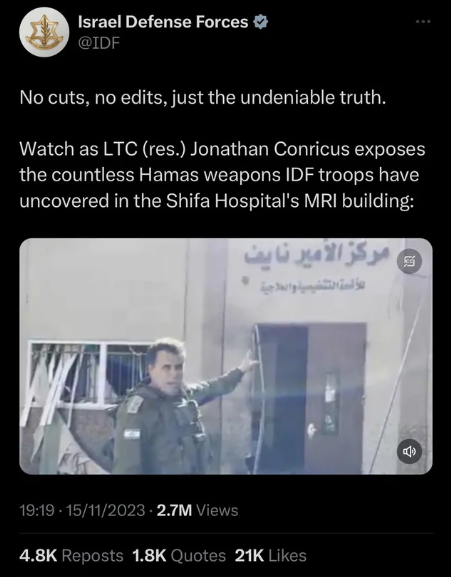
Task: Open the IDF profile avatar
Action: [x=44, y=32]
